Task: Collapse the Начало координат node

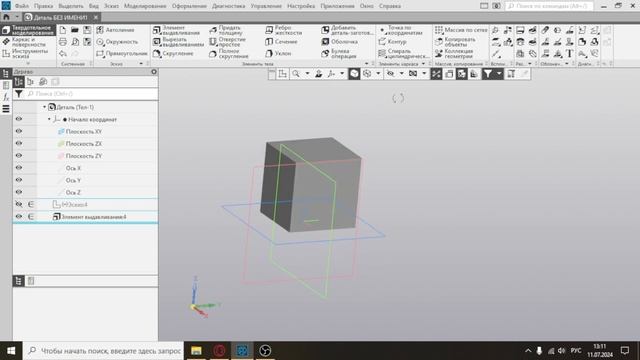Action: tap(49, 119)
